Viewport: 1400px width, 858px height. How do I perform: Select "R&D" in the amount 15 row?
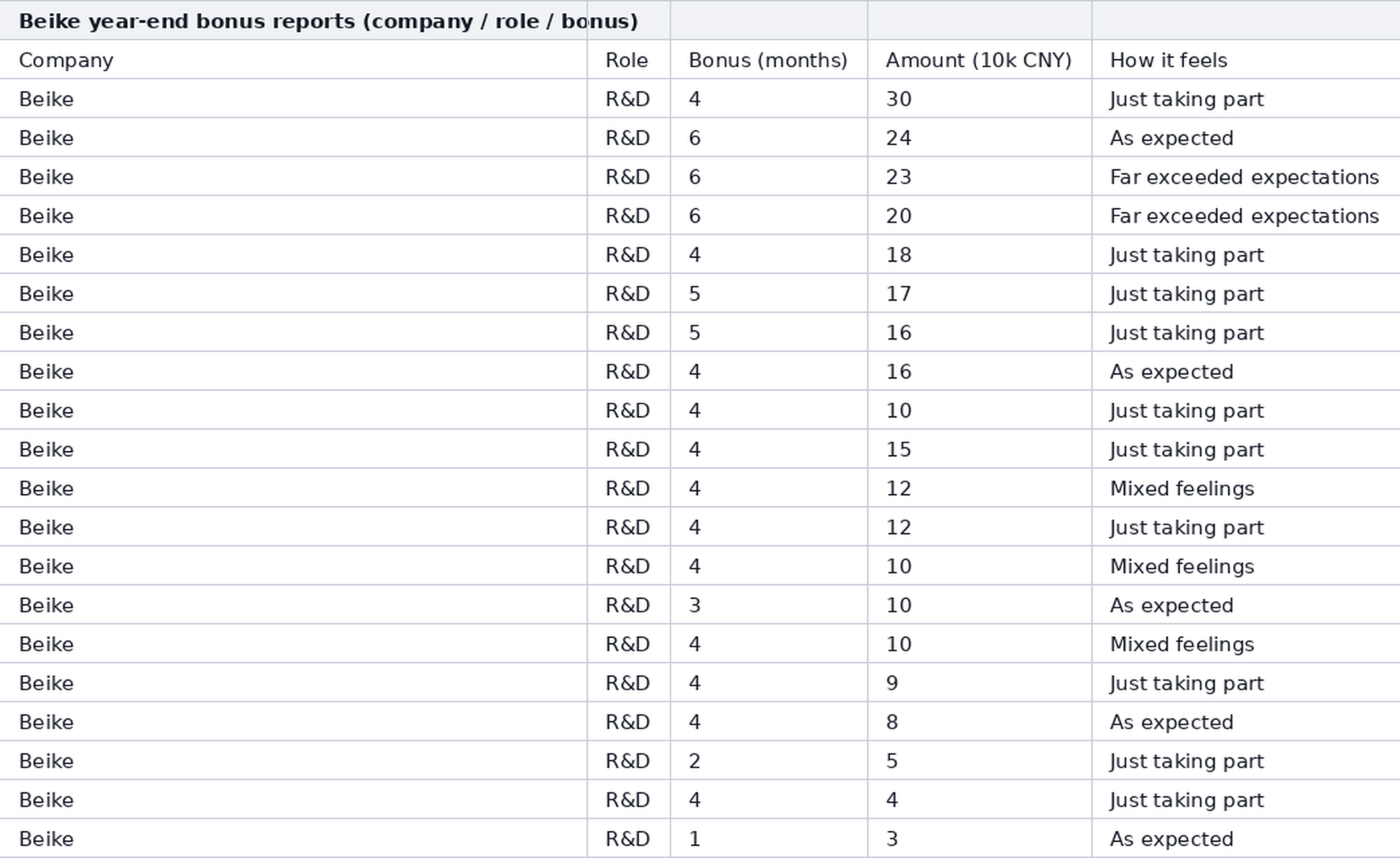[628, 450]
